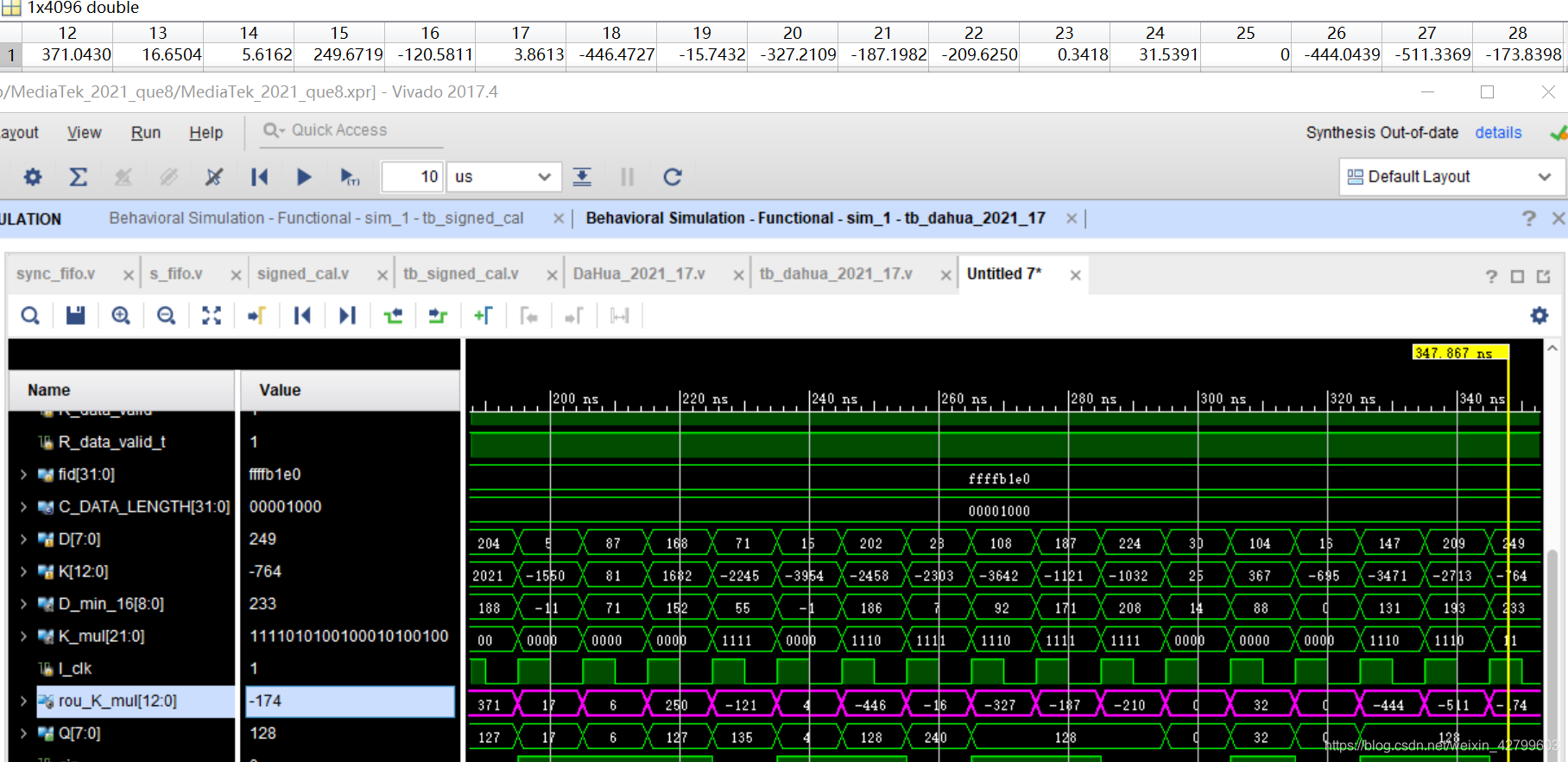Switch to sync_fifo.v tab

(x=56, y=274)
